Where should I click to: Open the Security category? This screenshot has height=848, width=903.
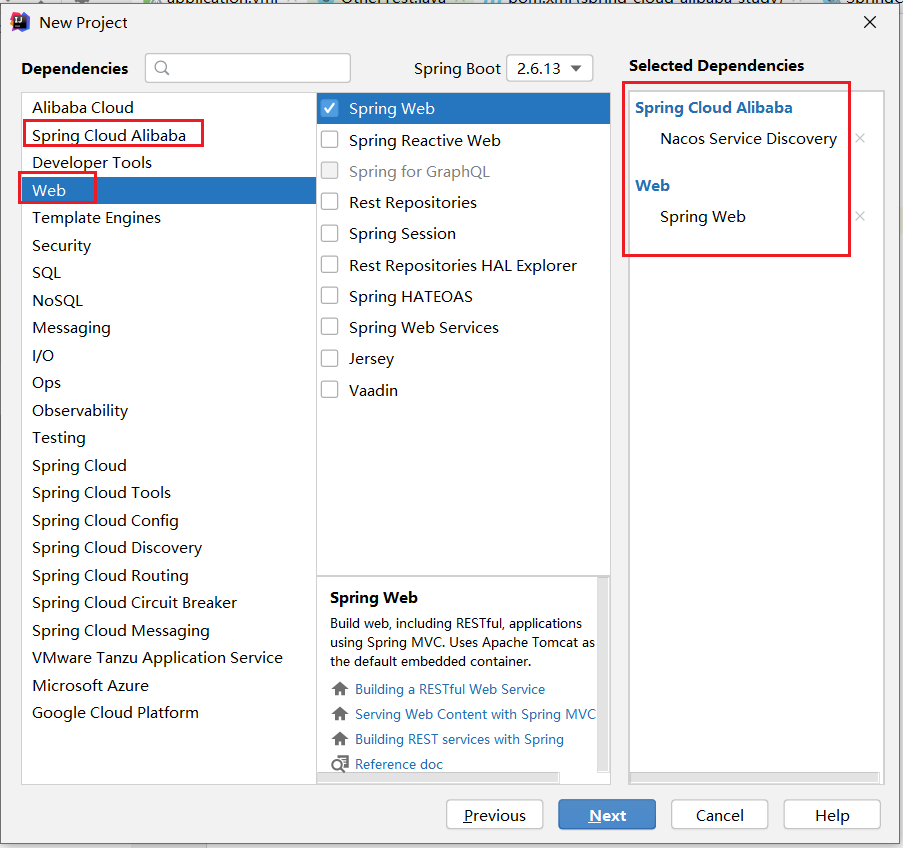tap(169, 245)
